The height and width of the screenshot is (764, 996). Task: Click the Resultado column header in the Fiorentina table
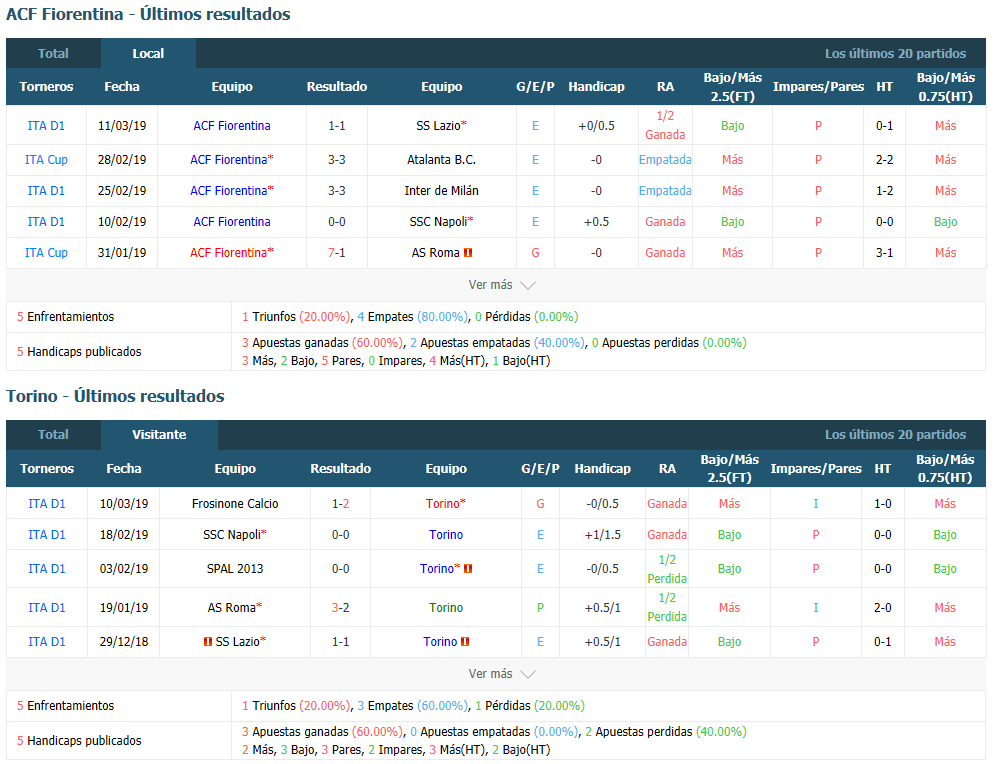tap(337, 87)
